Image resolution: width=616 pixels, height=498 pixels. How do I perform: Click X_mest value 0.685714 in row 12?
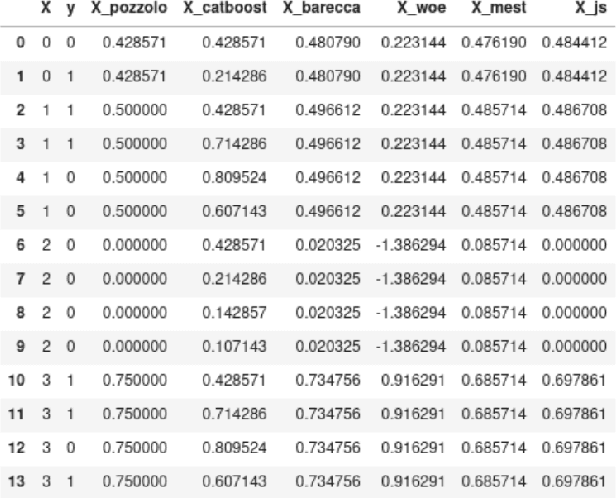pyautogui.click(x=494, y=447)
